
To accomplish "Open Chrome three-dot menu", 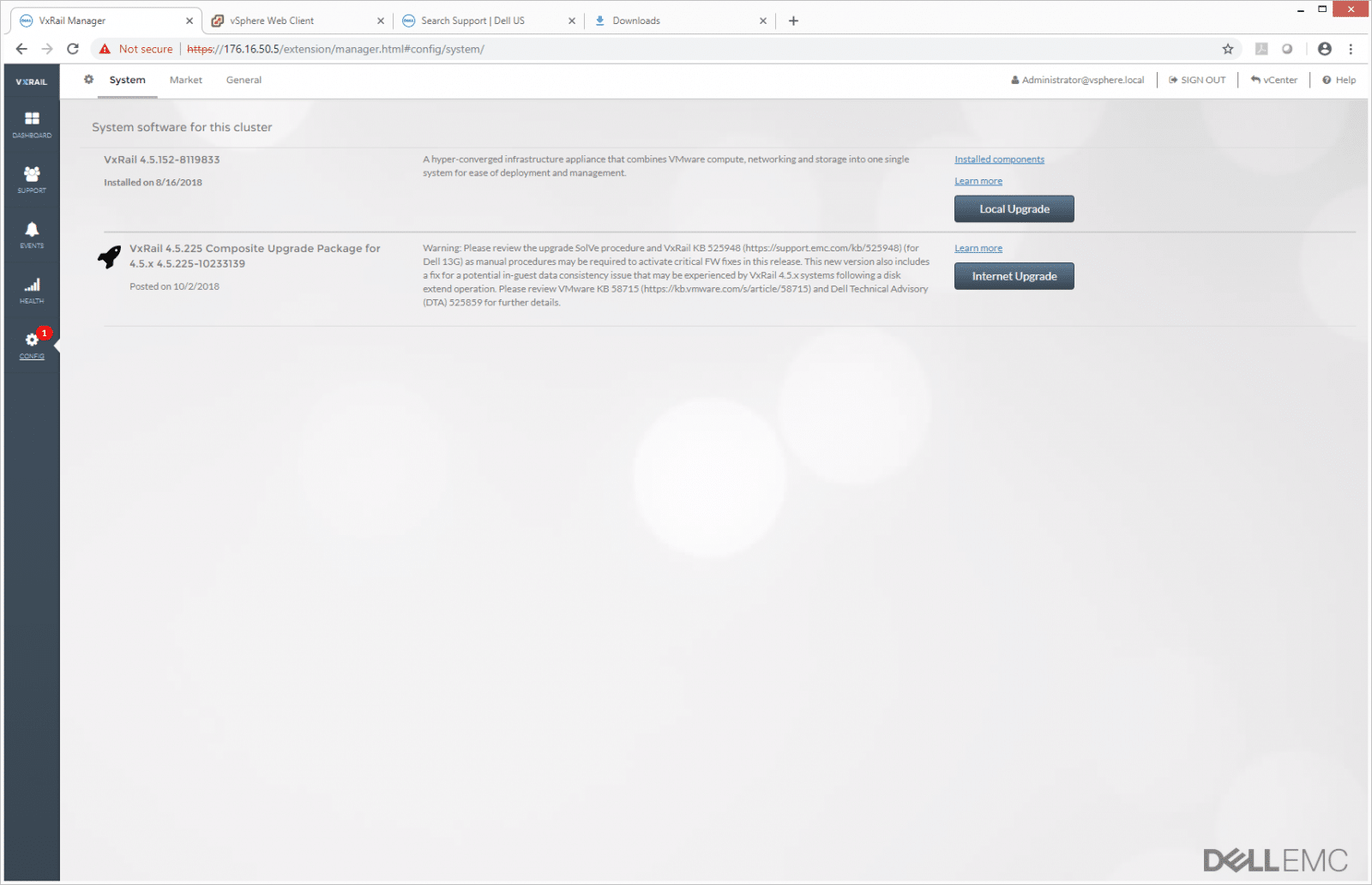I will 1351,49.
